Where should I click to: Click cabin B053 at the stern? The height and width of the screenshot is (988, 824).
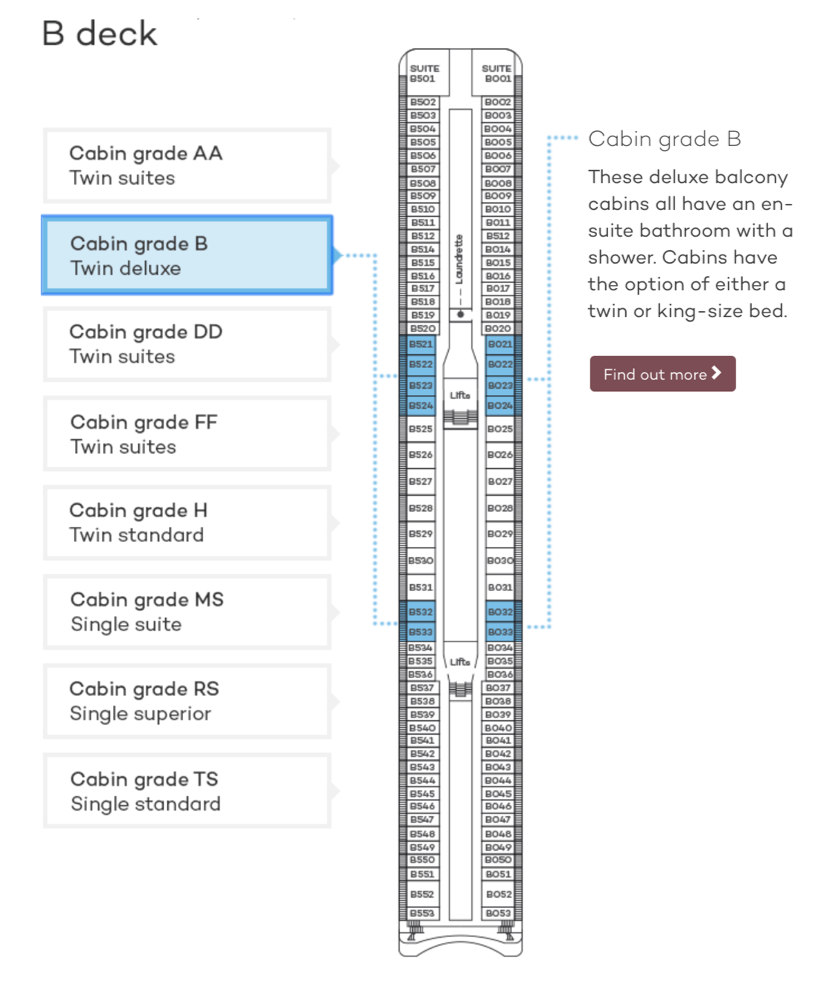(x=498, y=913)
